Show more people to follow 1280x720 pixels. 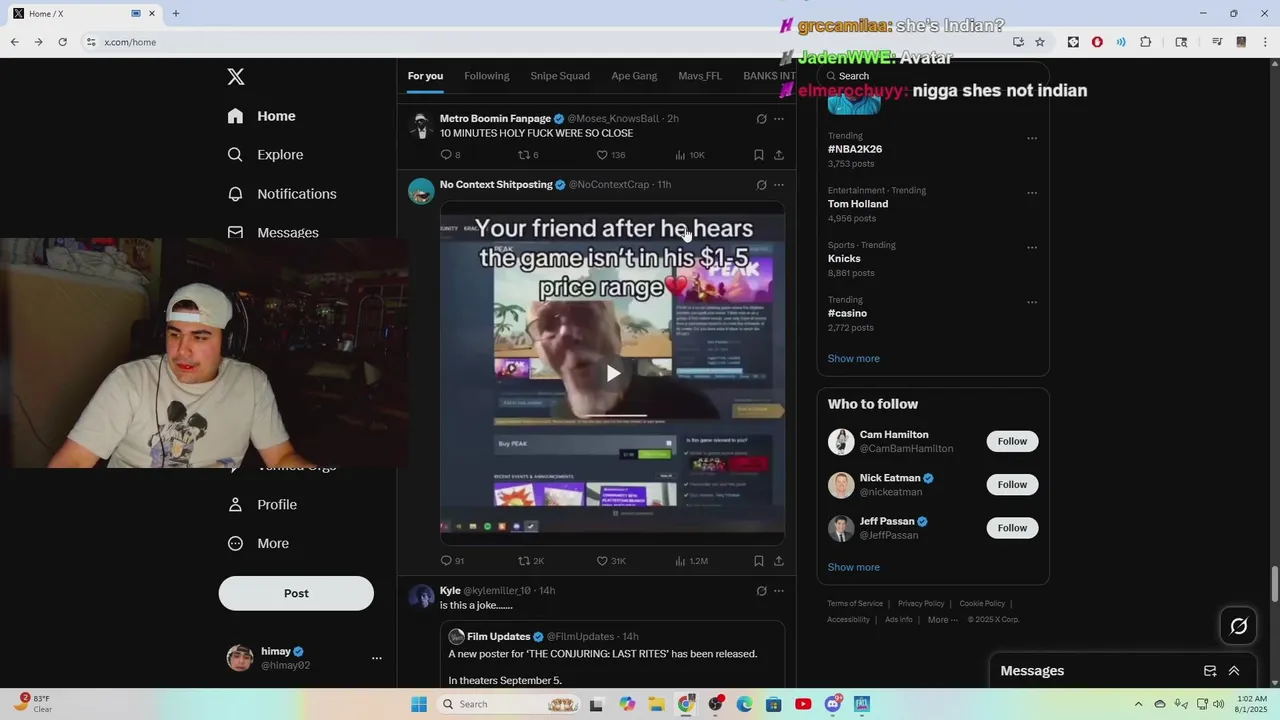click(853, 567)
